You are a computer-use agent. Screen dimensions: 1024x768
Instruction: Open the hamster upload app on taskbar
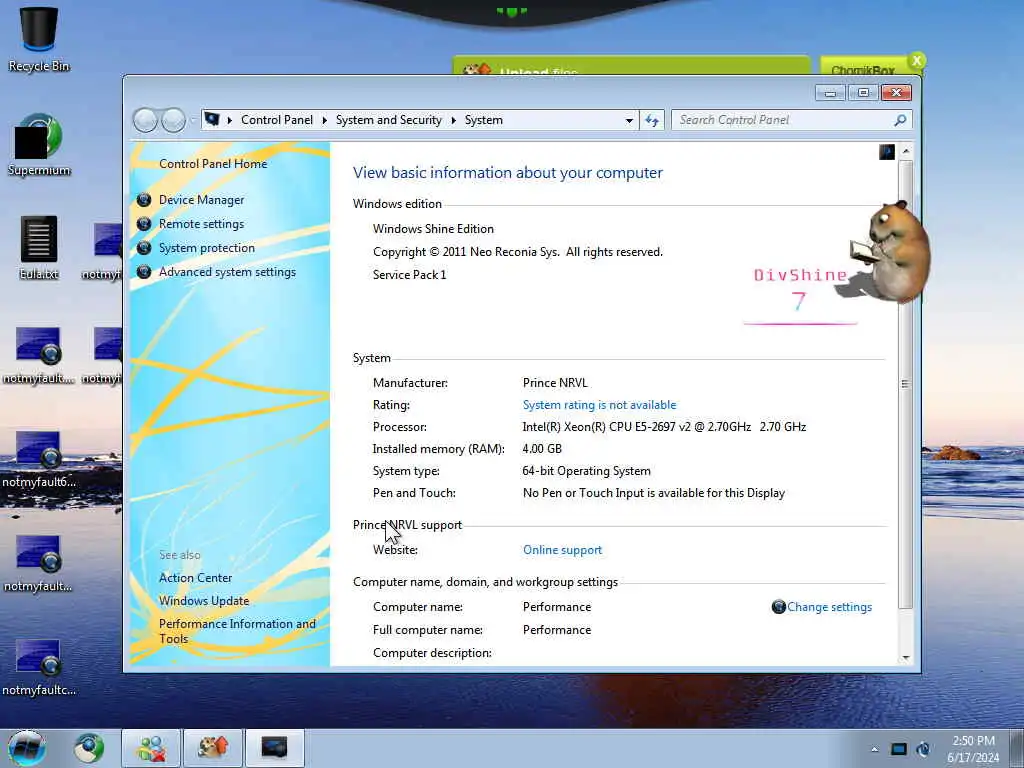click(212, 748)
